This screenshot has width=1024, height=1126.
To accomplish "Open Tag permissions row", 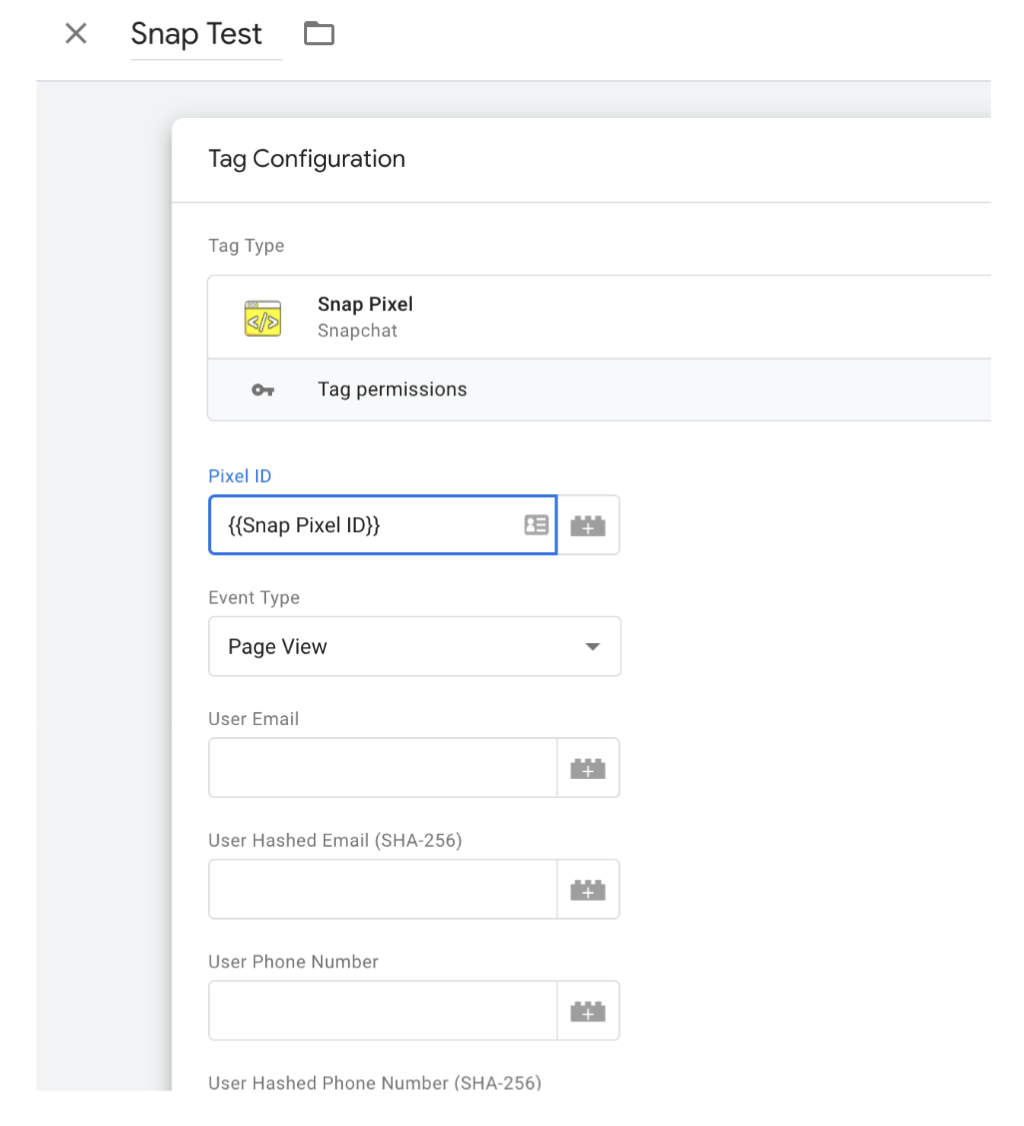I will (x=599, y=389).
